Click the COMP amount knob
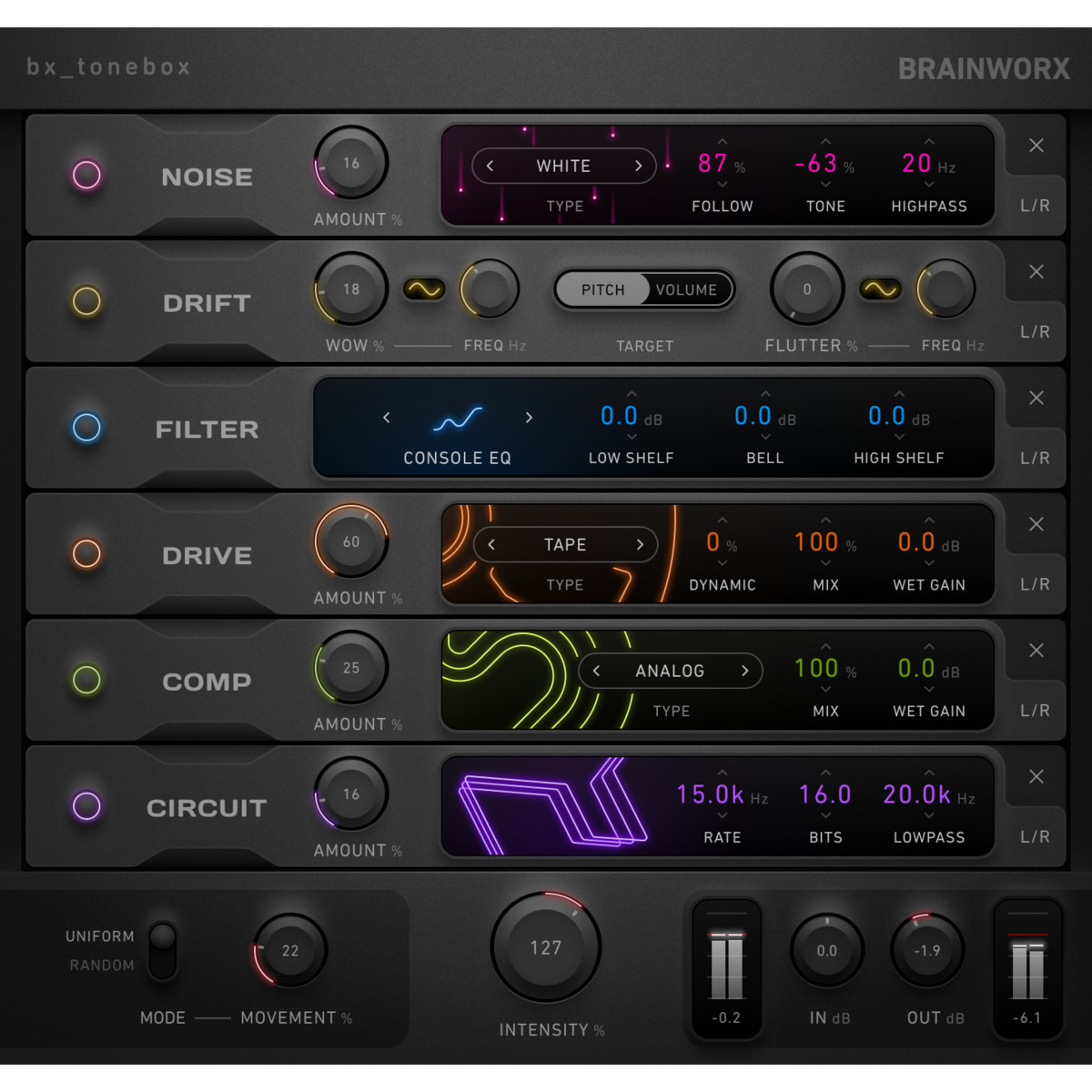The height and width of the screenshot is (1092, 1092). [x=351, y=668]
